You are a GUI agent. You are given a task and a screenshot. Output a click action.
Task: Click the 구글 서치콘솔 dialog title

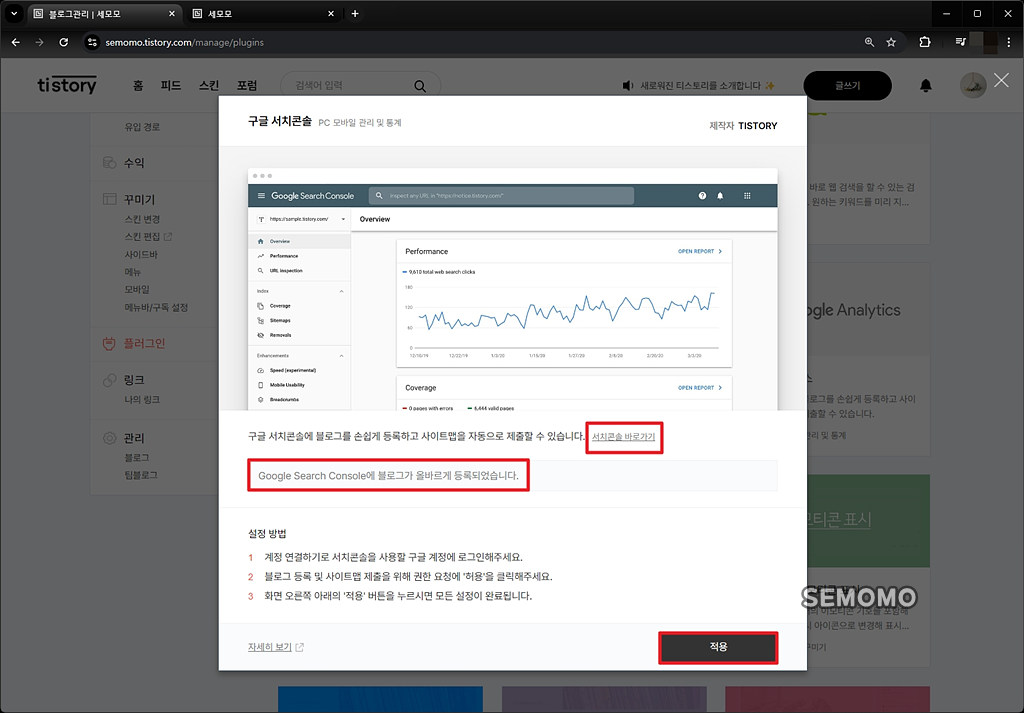pos(280,121)
